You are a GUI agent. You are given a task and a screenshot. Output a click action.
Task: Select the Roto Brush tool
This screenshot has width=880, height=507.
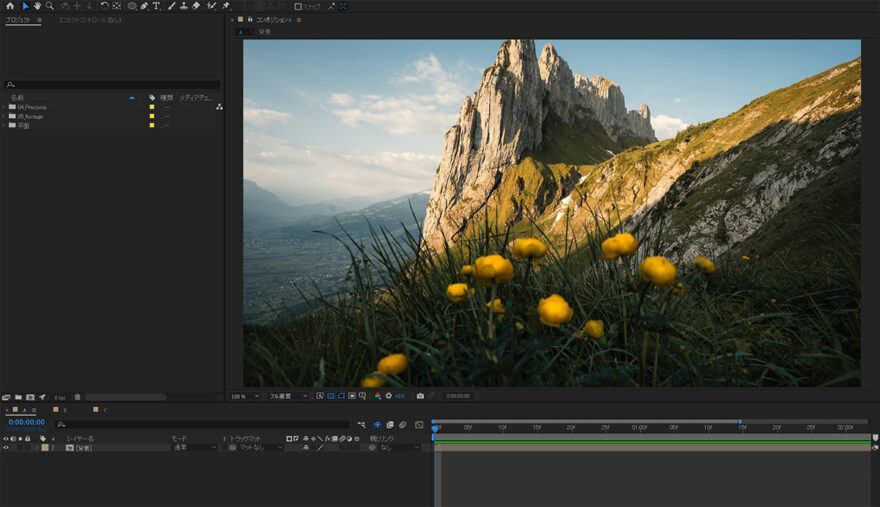pyautogui.click(x=212, y=6)
